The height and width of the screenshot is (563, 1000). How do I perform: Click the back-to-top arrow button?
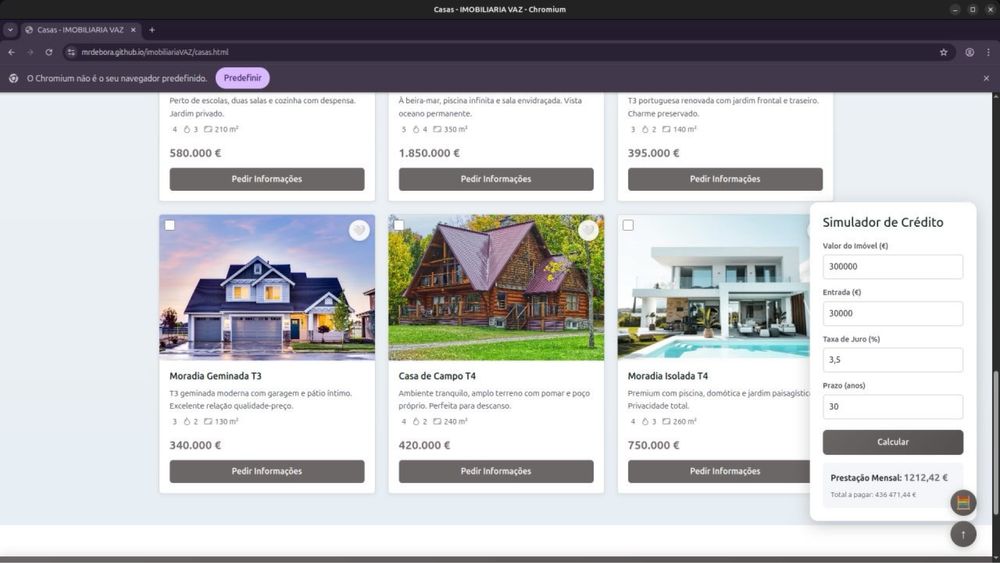(x=963, y=534)
